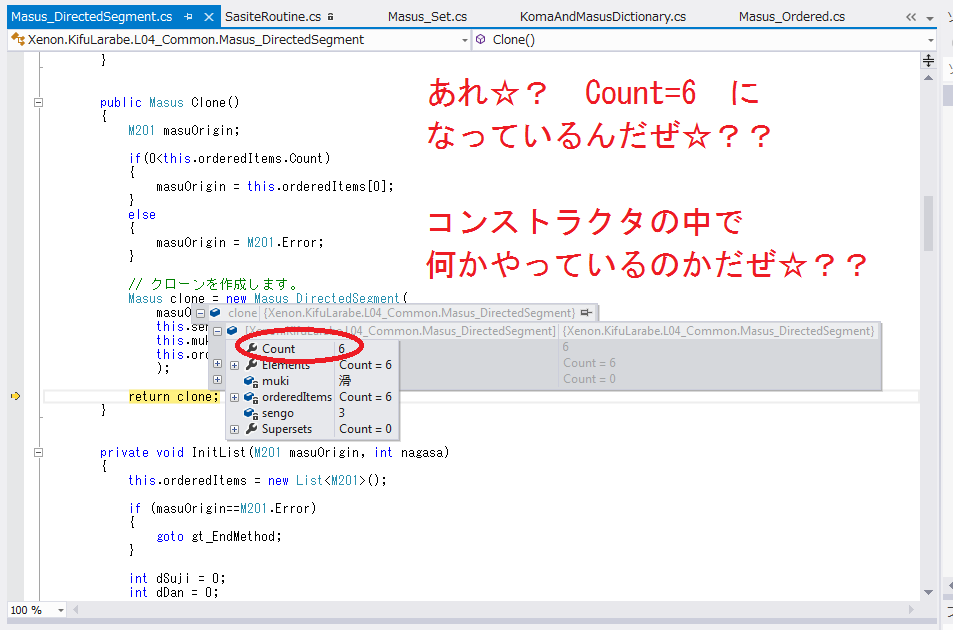Pin the clone datatip to source
The width and height of the screenshot is (953, 630).
pyautogui.click(x=586, y=313)
